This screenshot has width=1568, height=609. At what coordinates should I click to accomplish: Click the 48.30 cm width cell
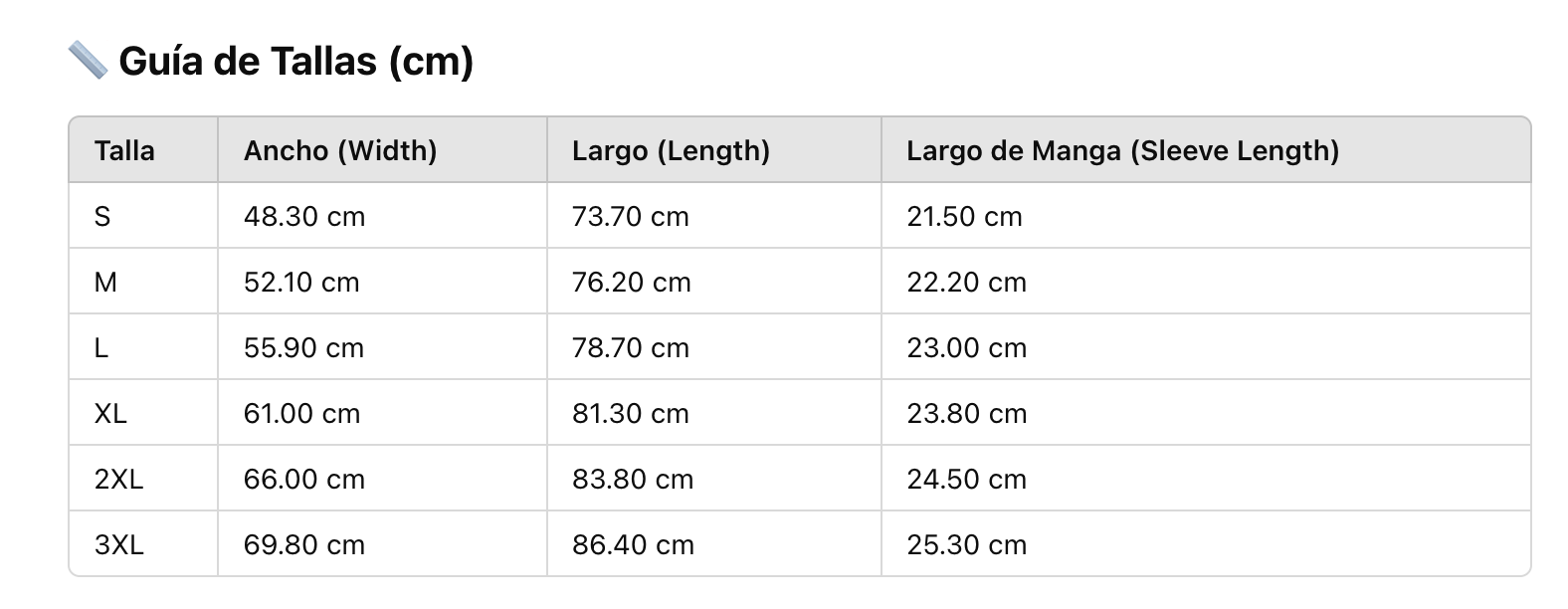[x=304, y=217]
